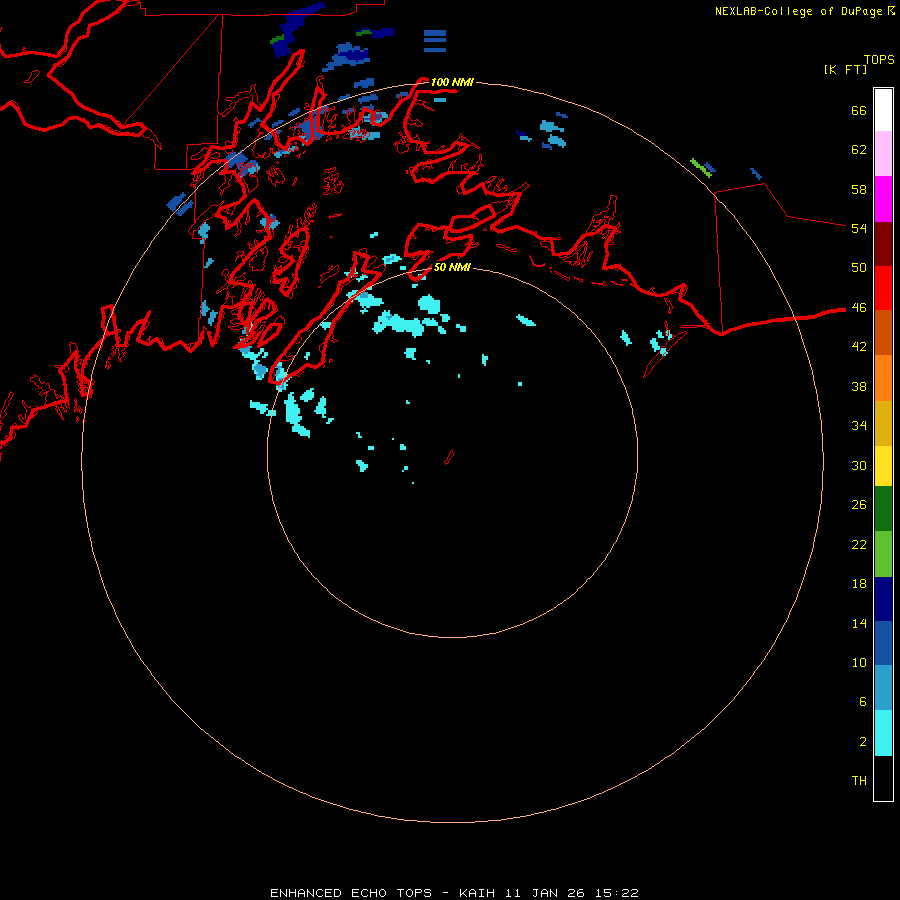Screen dimensions: 900x900
Task: Click the medium blue swatch between 14 and 10
Action: [883, 643]
